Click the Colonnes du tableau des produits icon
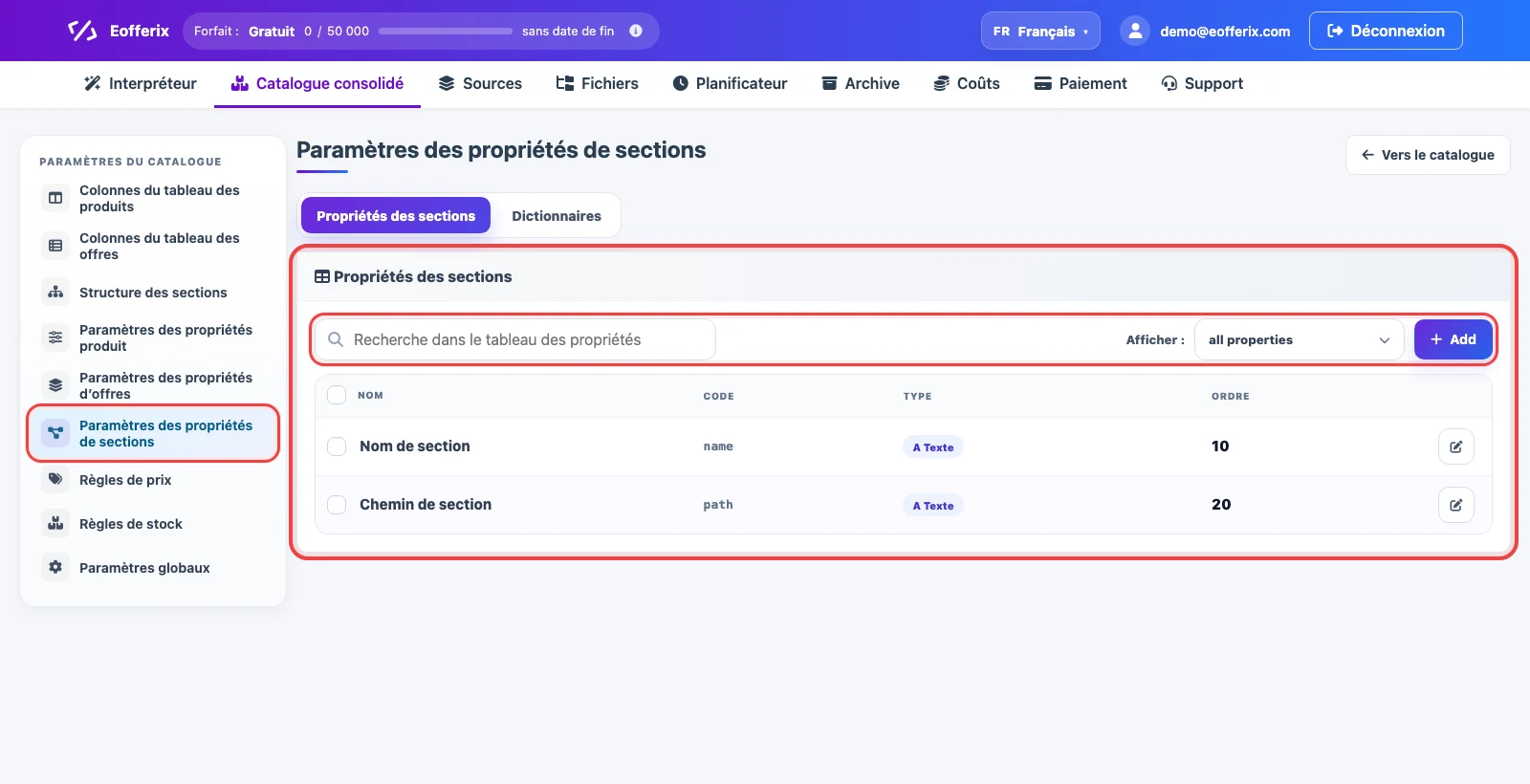Viewport: 1530px width, 784px height. (55, 198)
